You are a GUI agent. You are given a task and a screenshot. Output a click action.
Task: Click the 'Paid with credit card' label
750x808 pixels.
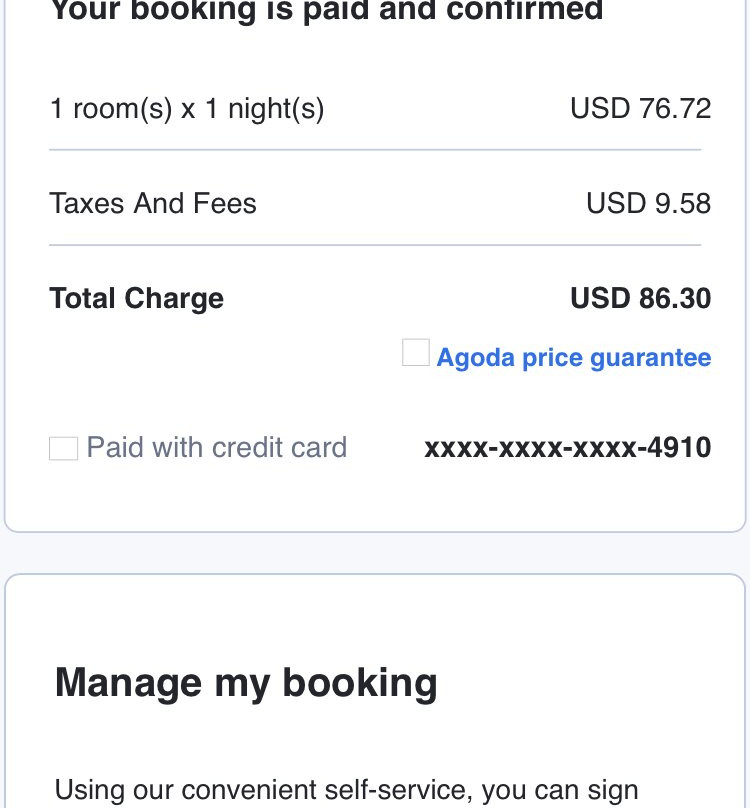(217, 447)
